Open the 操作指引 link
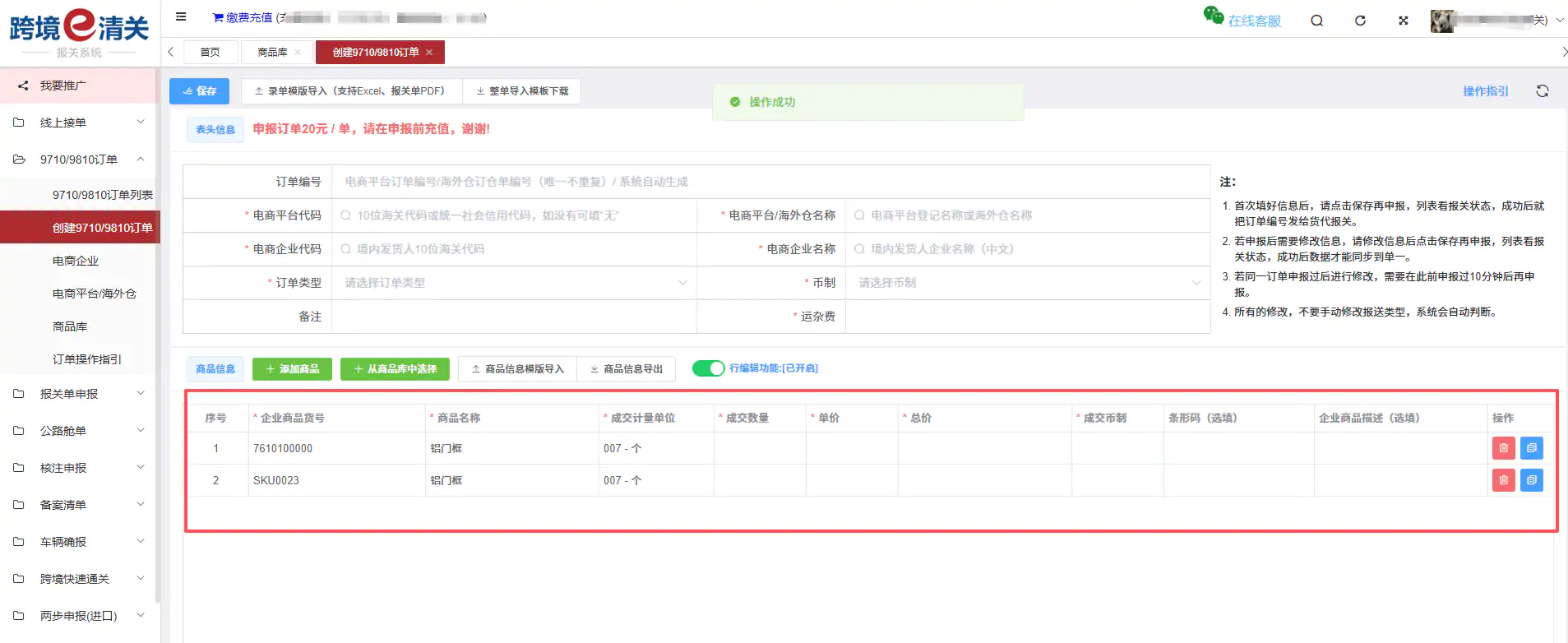1568x643 pixels. (1485, 91)
